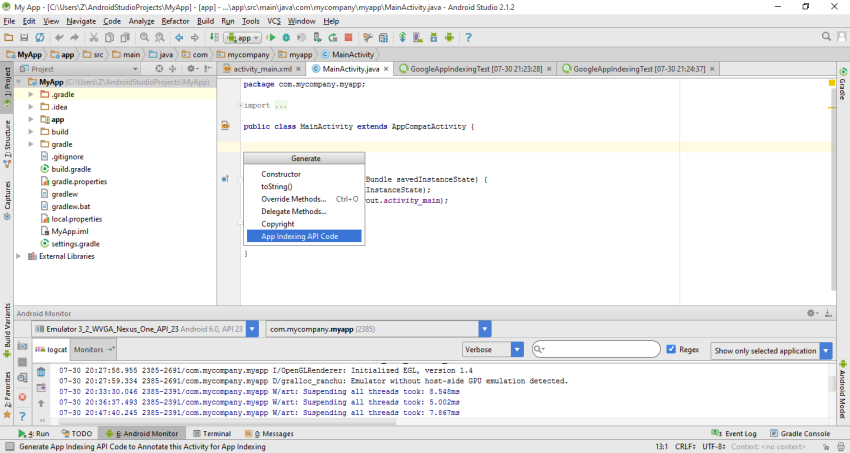This screenshot has width=850, height=453.
Task: Navigate Forward with the right arrow icon
Action: pos(195,37)
